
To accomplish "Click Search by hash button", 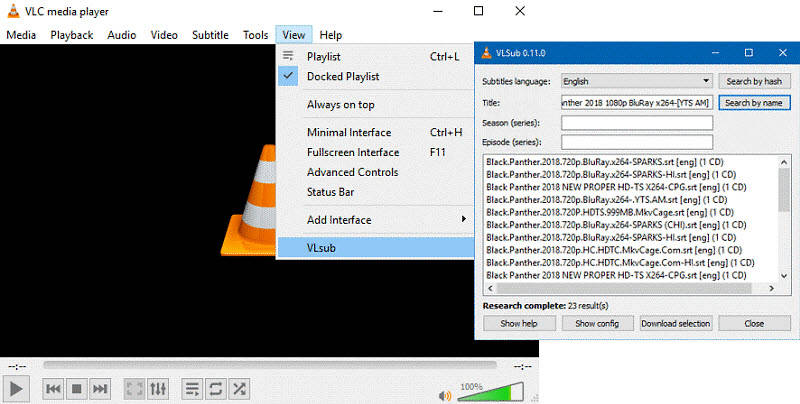I will point(754,81).
